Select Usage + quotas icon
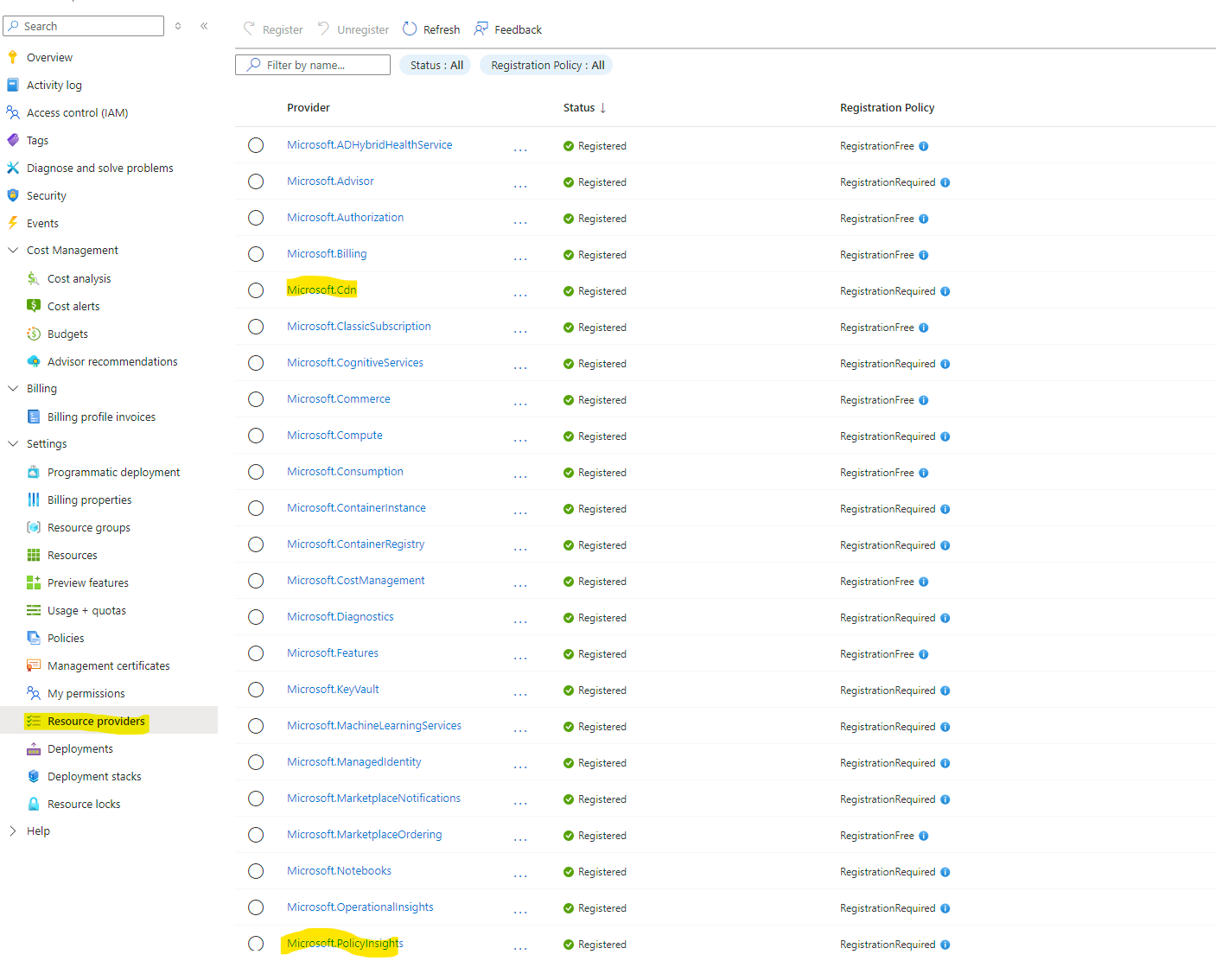 coord(34,610)
